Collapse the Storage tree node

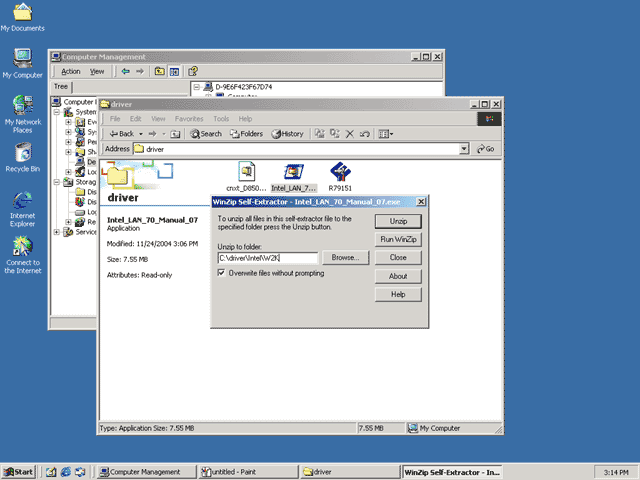[57, 182]
